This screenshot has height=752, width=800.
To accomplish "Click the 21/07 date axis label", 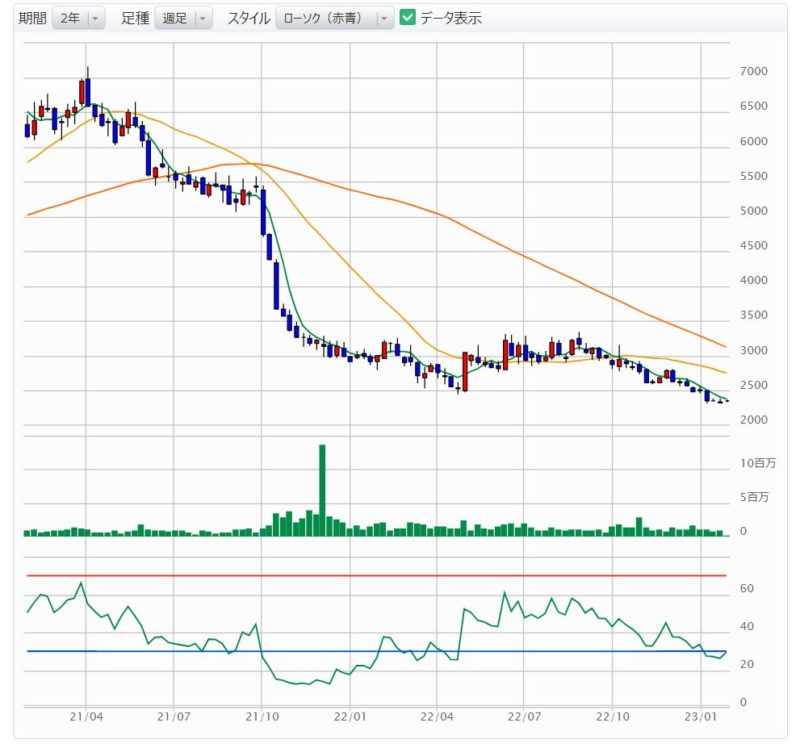I will pos(173,717).
